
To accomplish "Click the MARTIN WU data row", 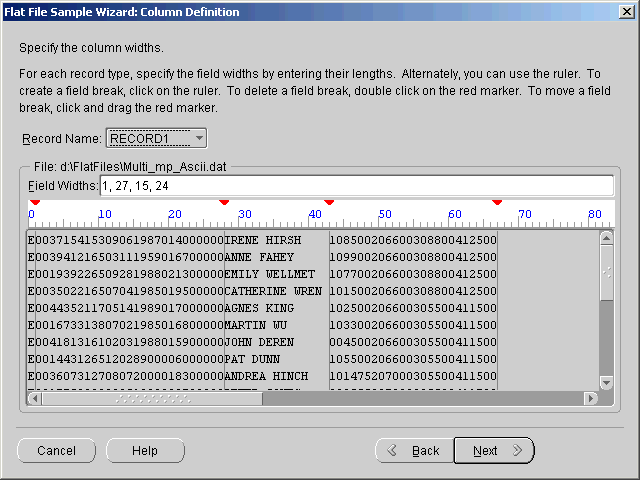I will click(262, 325).
